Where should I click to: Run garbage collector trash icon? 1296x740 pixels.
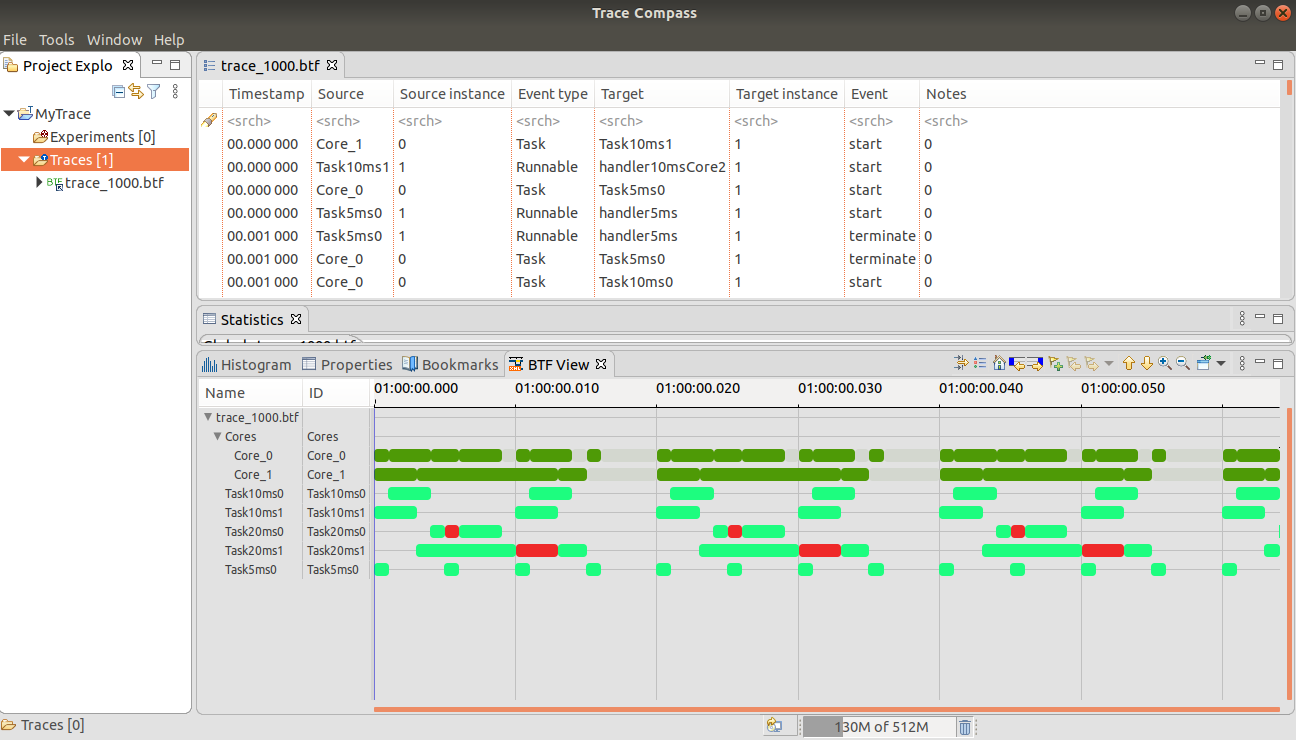(x=965, y=727)
